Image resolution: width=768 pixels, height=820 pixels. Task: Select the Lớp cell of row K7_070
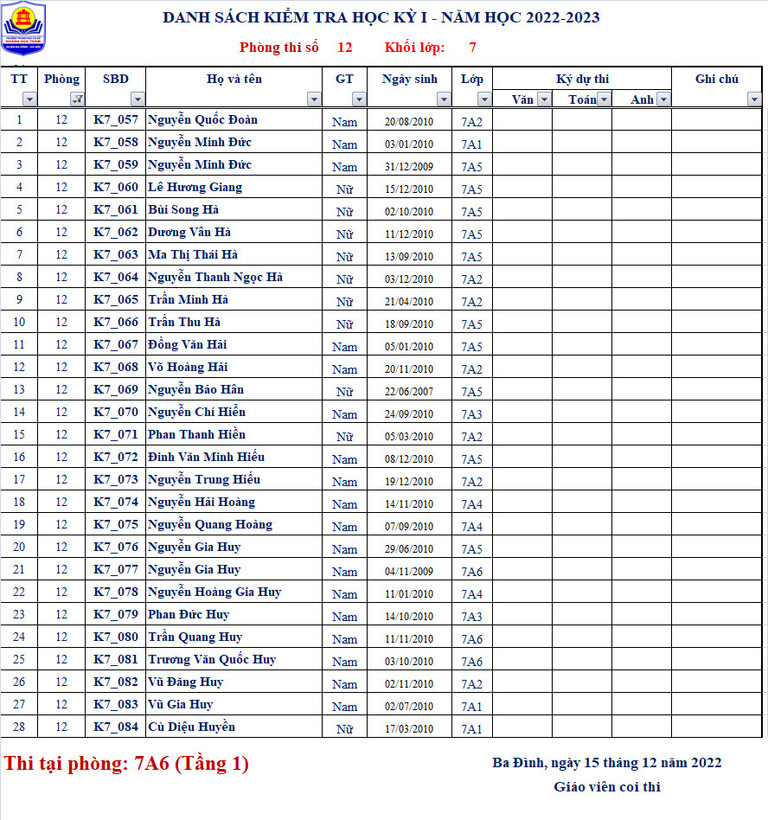click(472, 414)
